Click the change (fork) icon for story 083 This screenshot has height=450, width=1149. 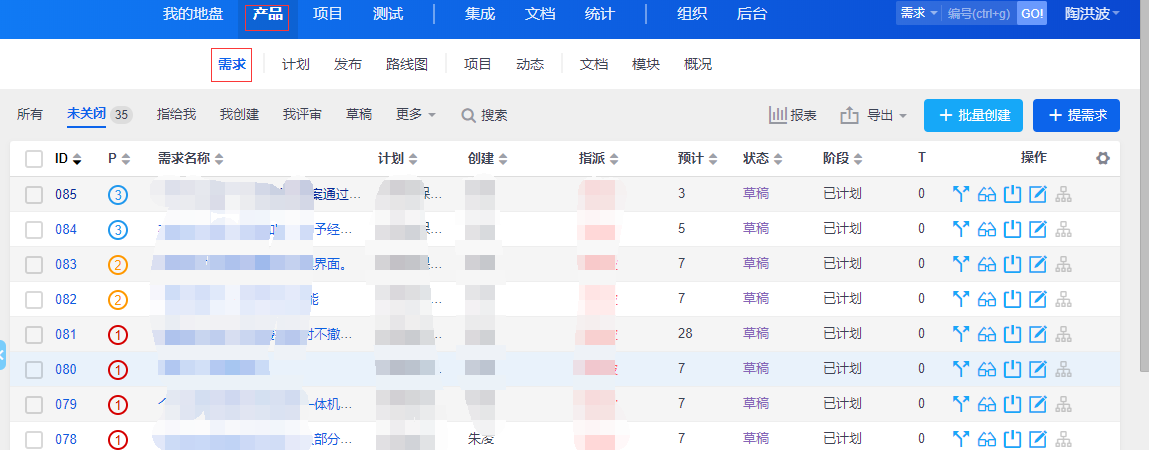click(x=961, y=264)
